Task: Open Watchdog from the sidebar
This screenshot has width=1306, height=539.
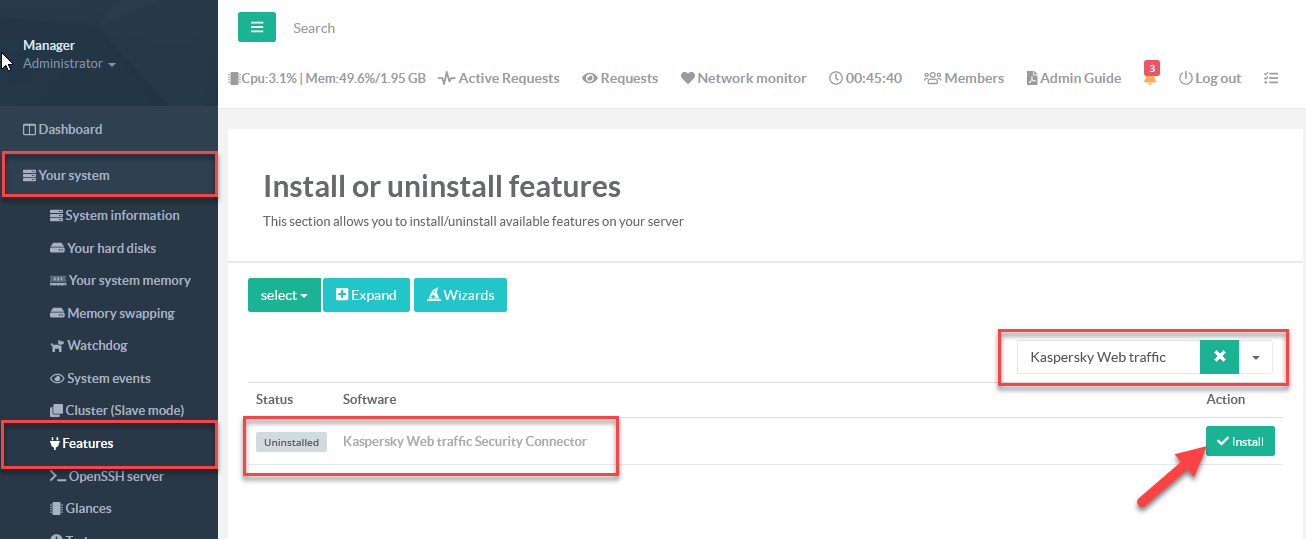Action: pos(97,345)
